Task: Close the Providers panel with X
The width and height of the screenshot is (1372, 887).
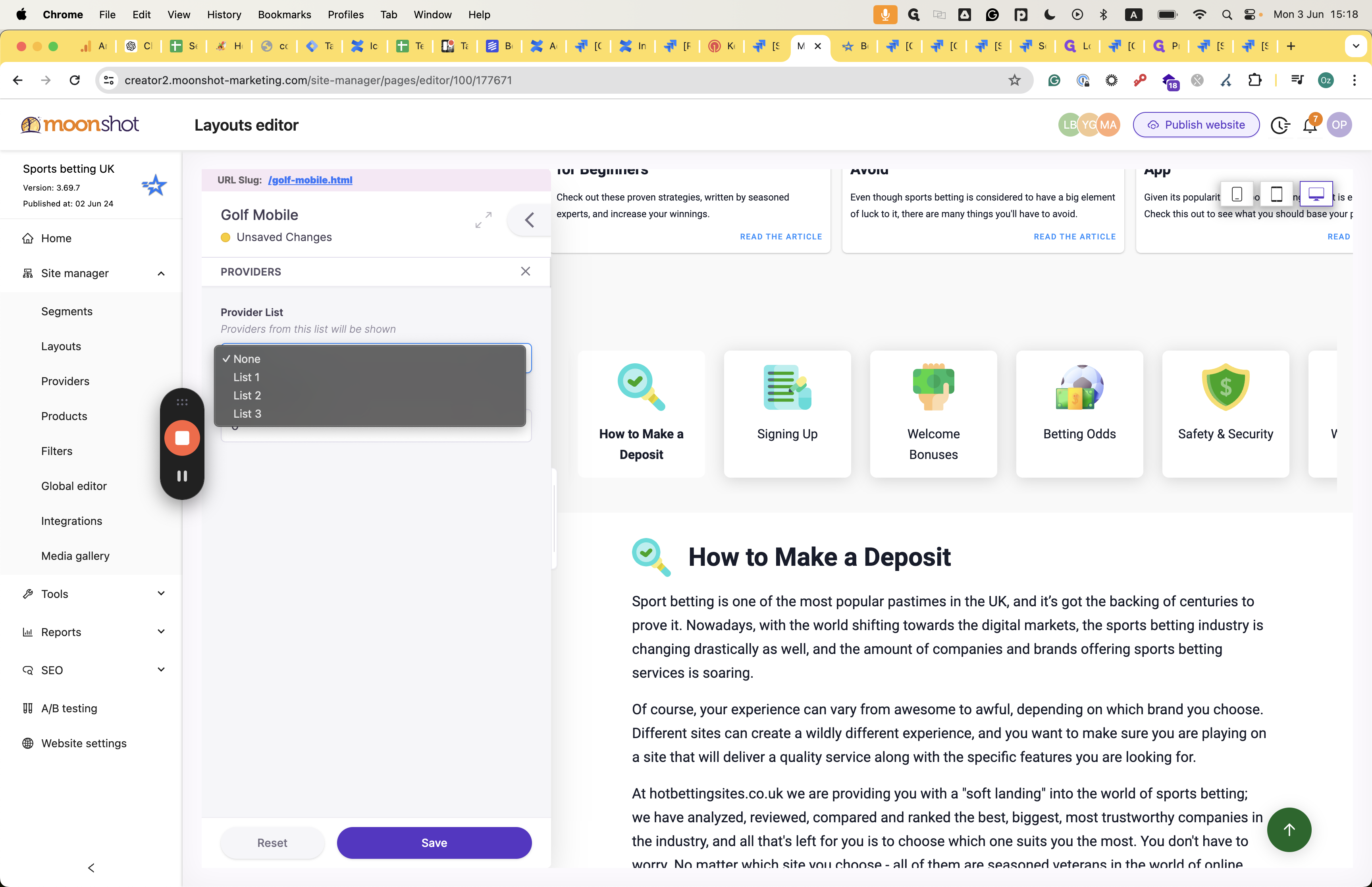Action: pos(525,271)
